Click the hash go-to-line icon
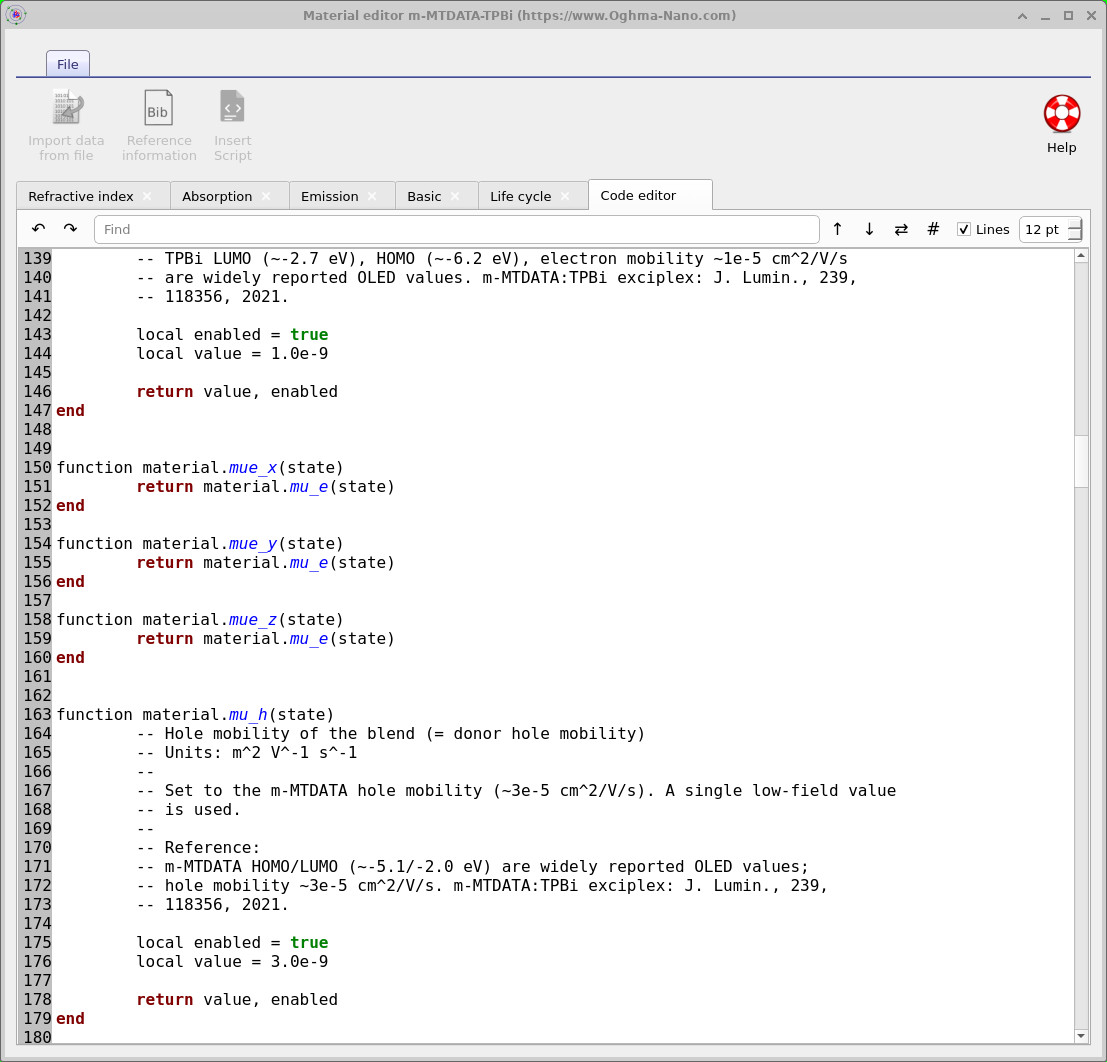This screenshot has height=1062, width=1107. coord(933,229)
